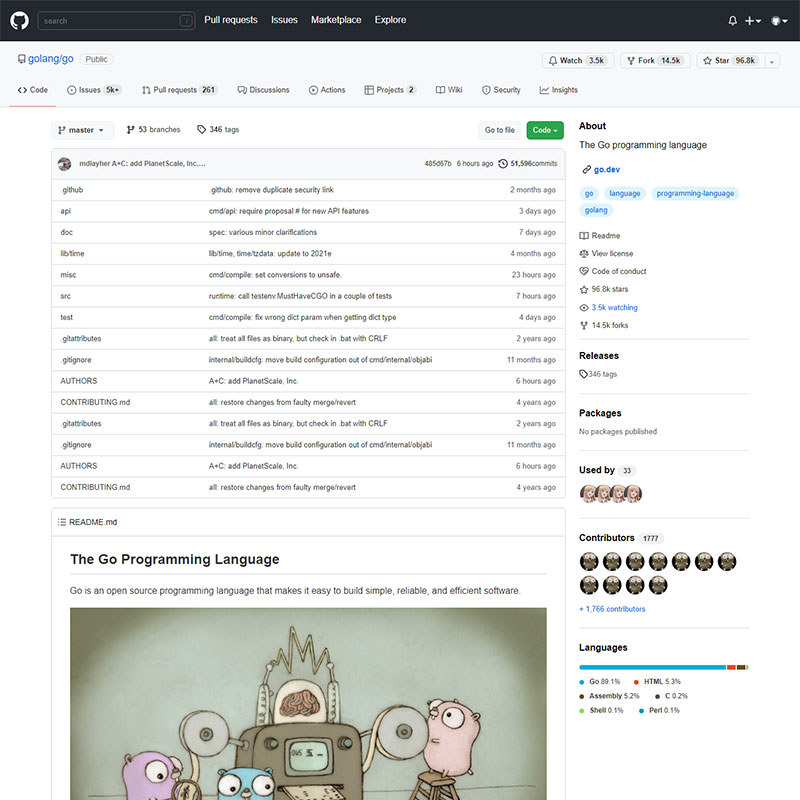Open Marketplace in top navigation
800x800 pixels.
click(336, 20)
